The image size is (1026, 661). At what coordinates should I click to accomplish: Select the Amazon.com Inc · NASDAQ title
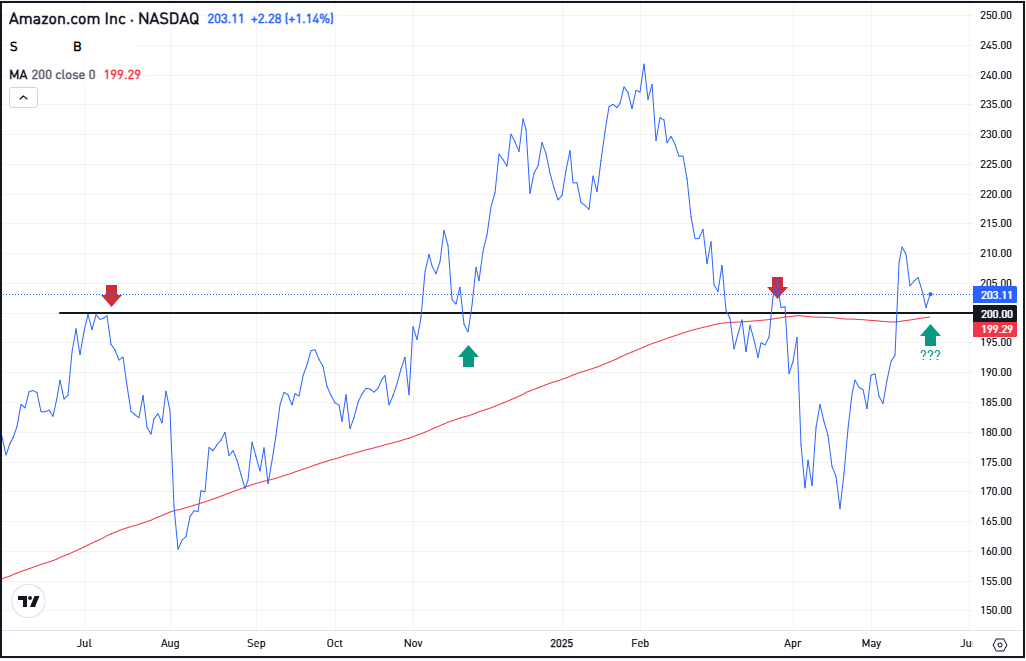(104, 18)
